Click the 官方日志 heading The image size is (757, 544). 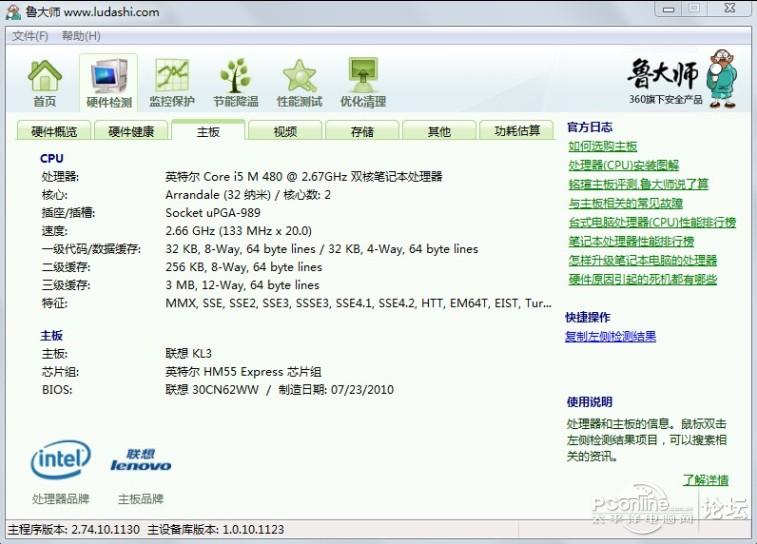click(x=589, y=127)
